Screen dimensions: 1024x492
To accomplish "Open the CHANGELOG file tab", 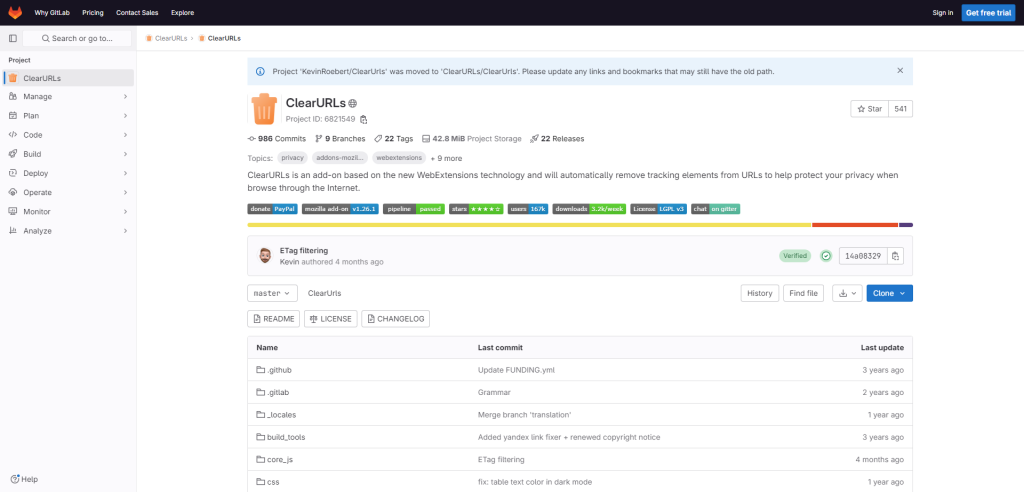I will click(395, 319).
